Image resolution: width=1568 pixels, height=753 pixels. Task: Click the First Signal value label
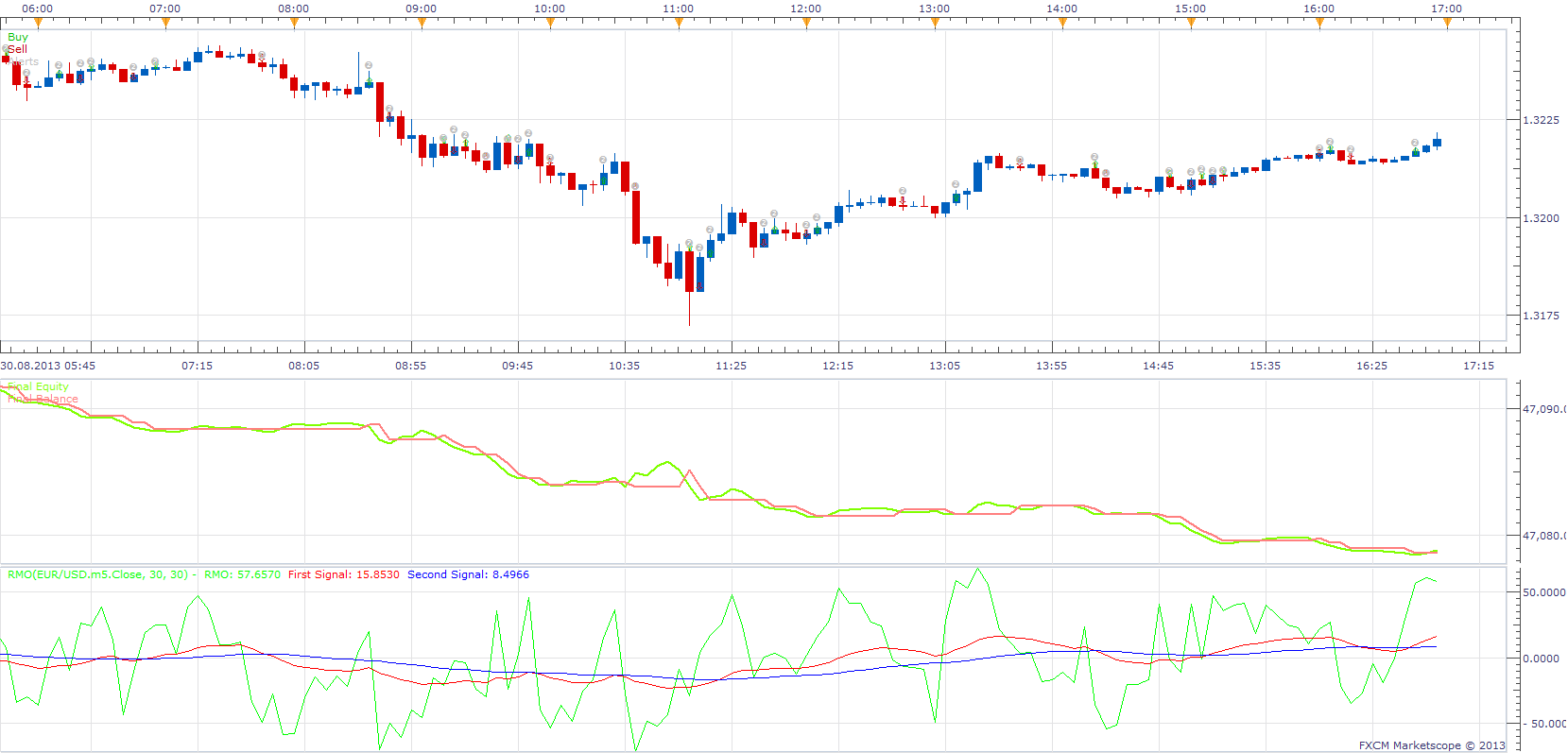pyautogui.click(x=344, y=574)
